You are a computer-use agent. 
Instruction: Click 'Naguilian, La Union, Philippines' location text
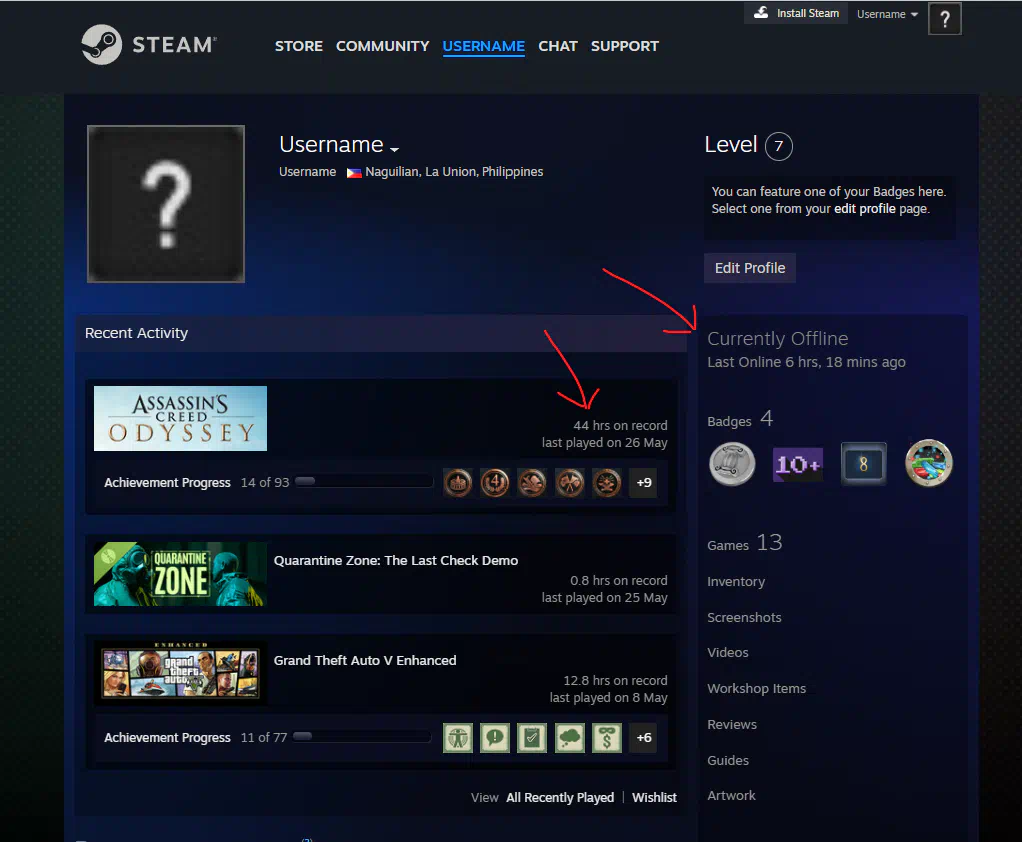[x=454, y=171]
